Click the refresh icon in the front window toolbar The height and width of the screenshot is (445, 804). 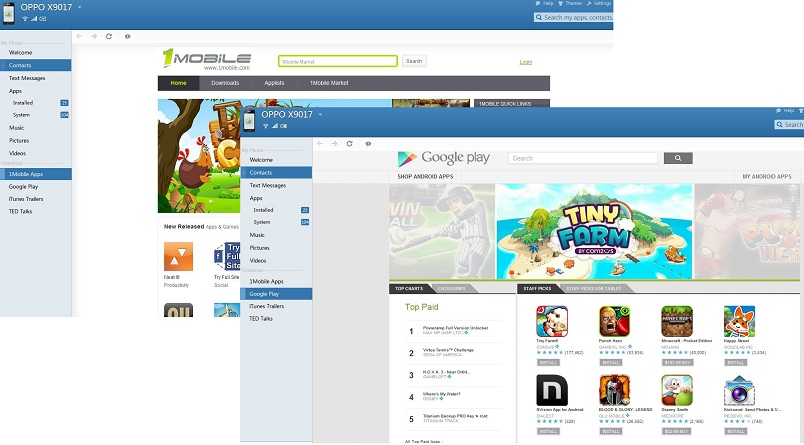click(350, 144)
